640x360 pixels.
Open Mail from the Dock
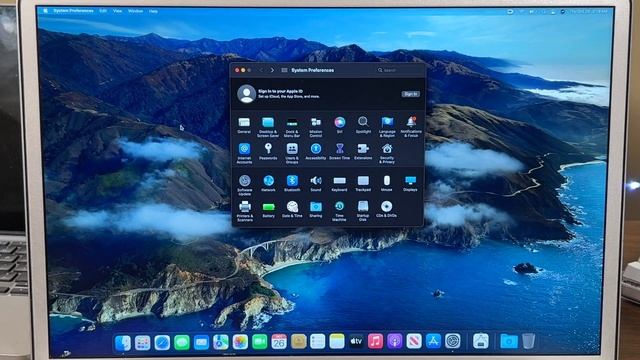(x=201, y=342)
